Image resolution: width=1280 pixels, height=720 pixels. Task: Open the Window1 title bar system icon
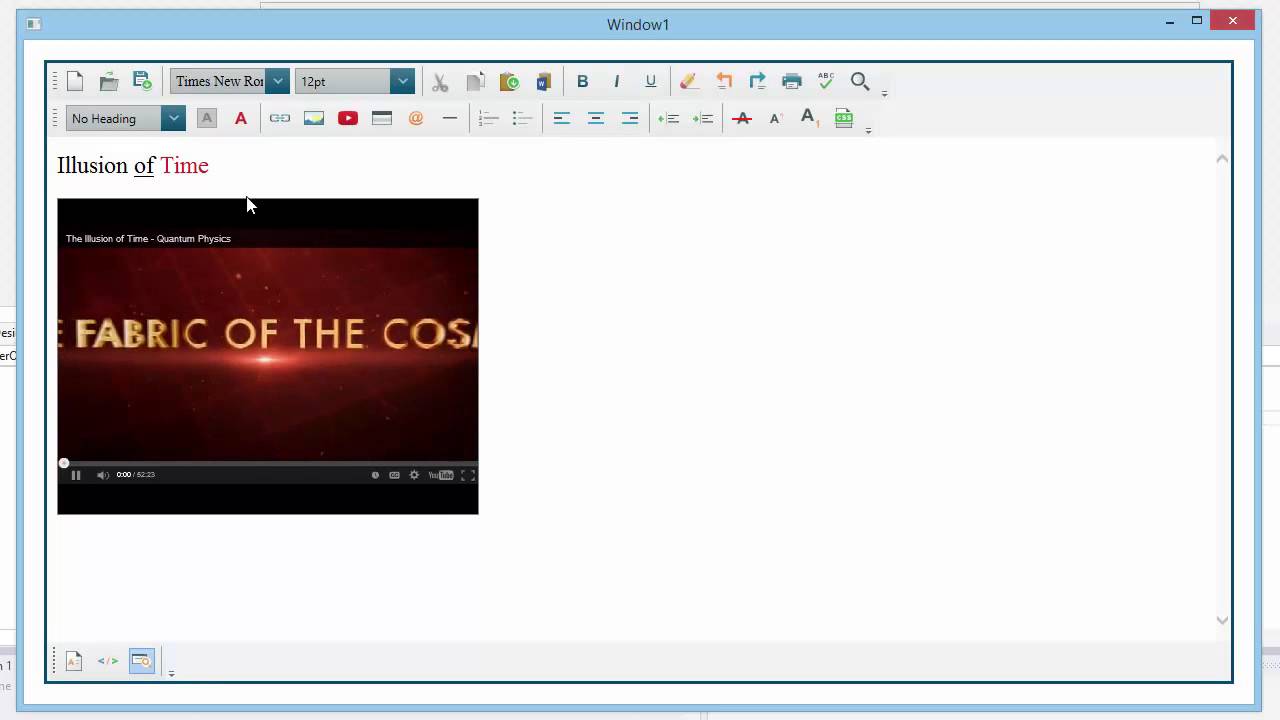point(33,24)
